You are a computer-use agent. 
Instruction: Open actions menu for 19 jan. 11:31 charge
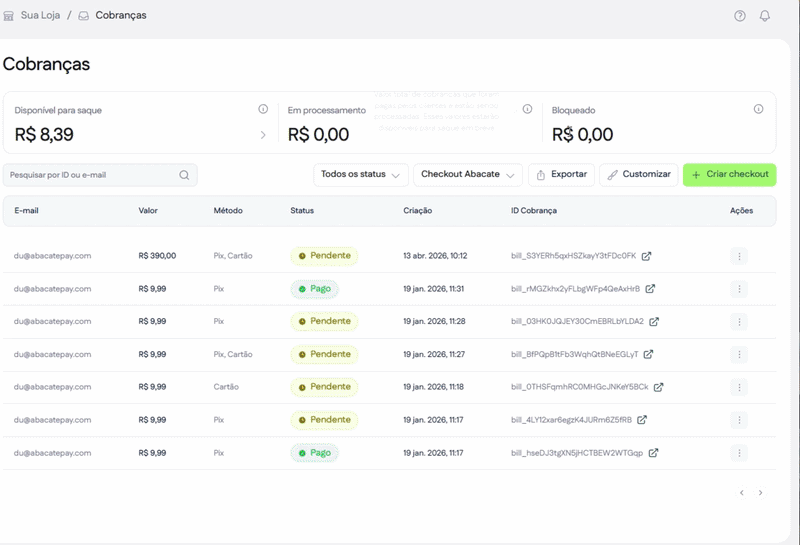click(x=739, y=289)
